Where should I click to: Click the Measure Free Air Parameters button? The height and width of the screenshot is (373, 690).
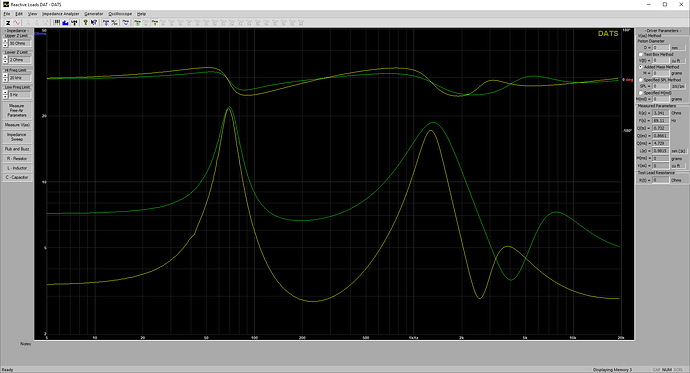[17, 110]
